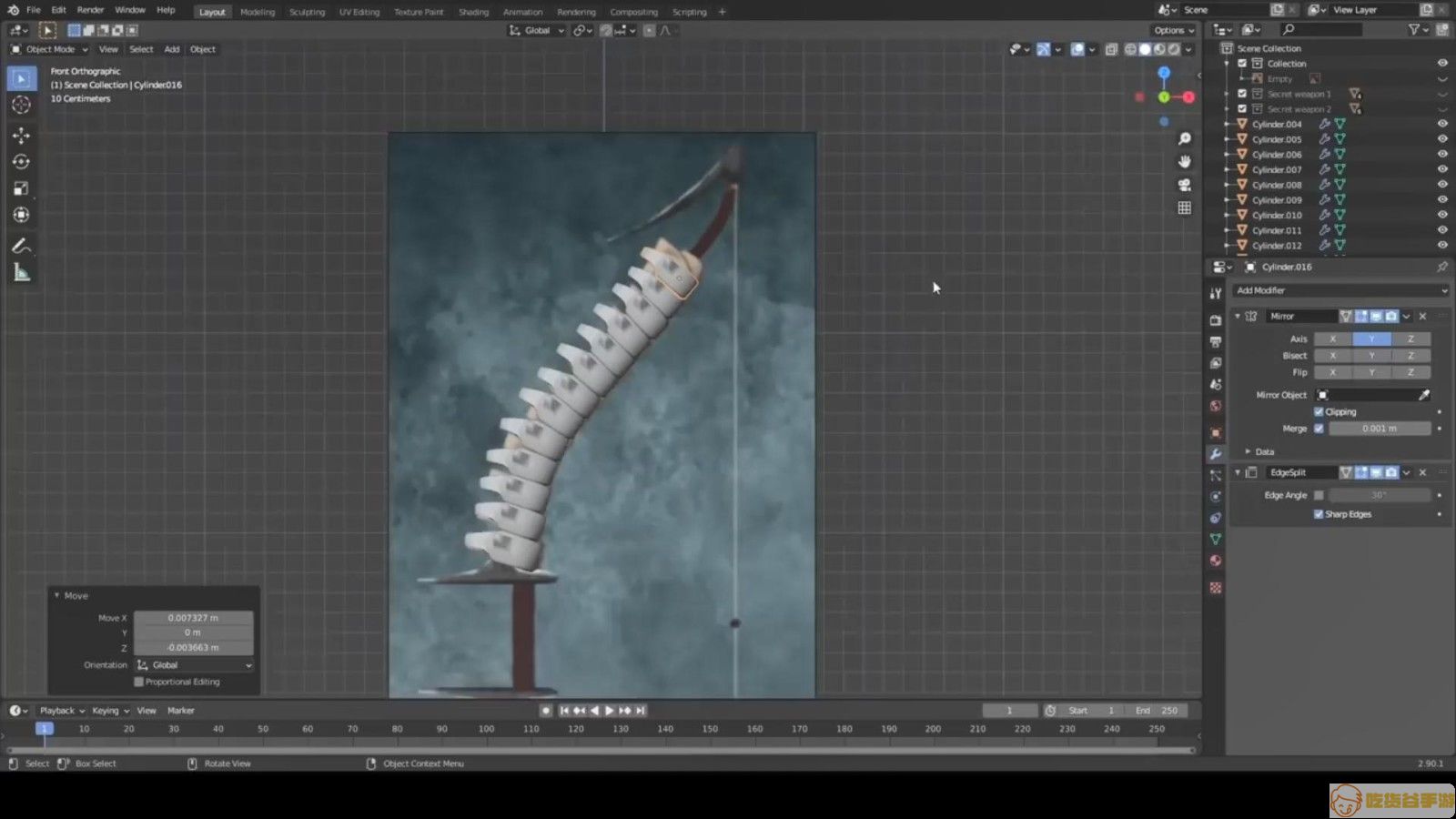Pick Mirror Object with eyedropper

pos(1424,395)
